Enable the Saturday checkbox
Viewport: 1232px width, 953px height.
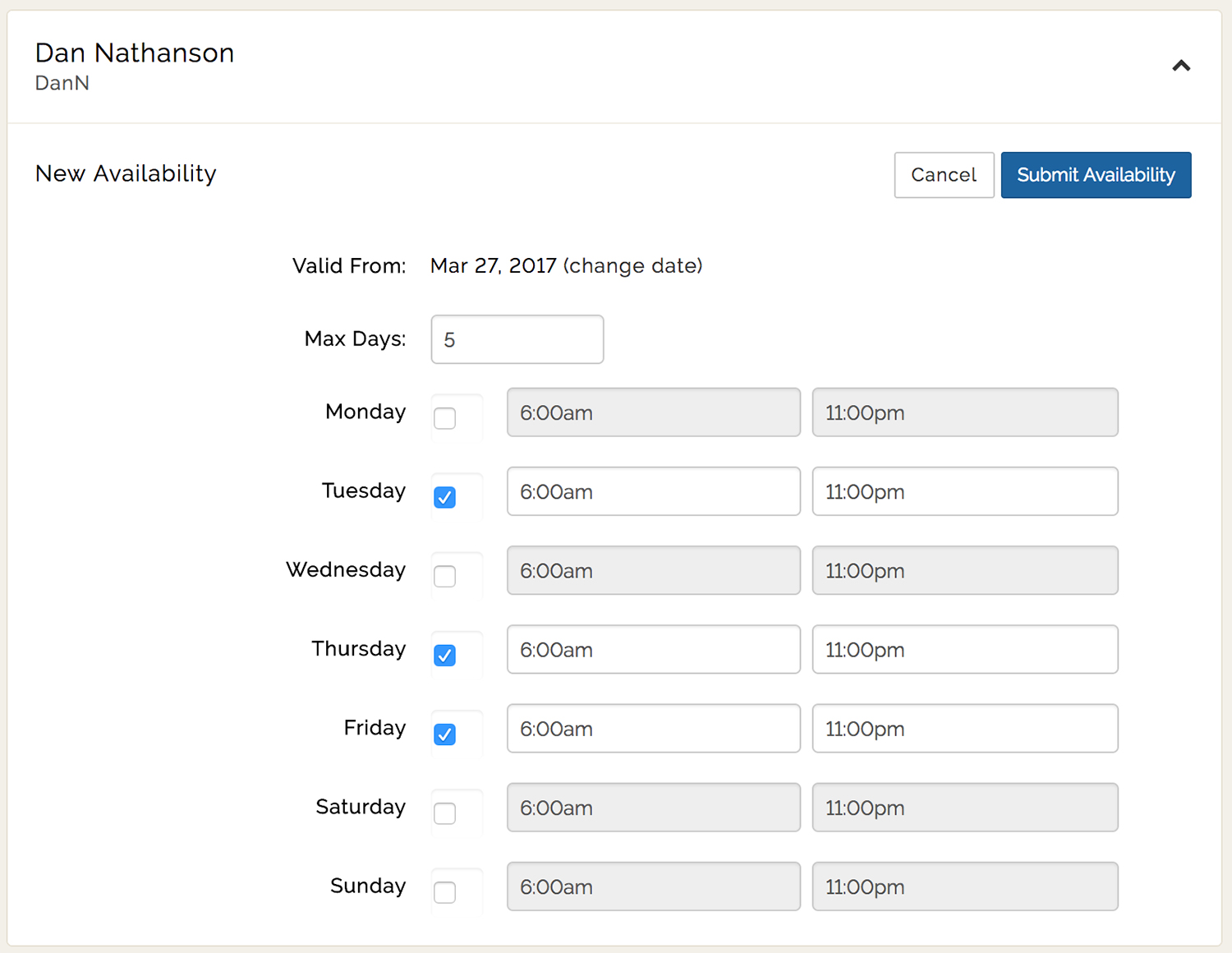click(444, 813)
